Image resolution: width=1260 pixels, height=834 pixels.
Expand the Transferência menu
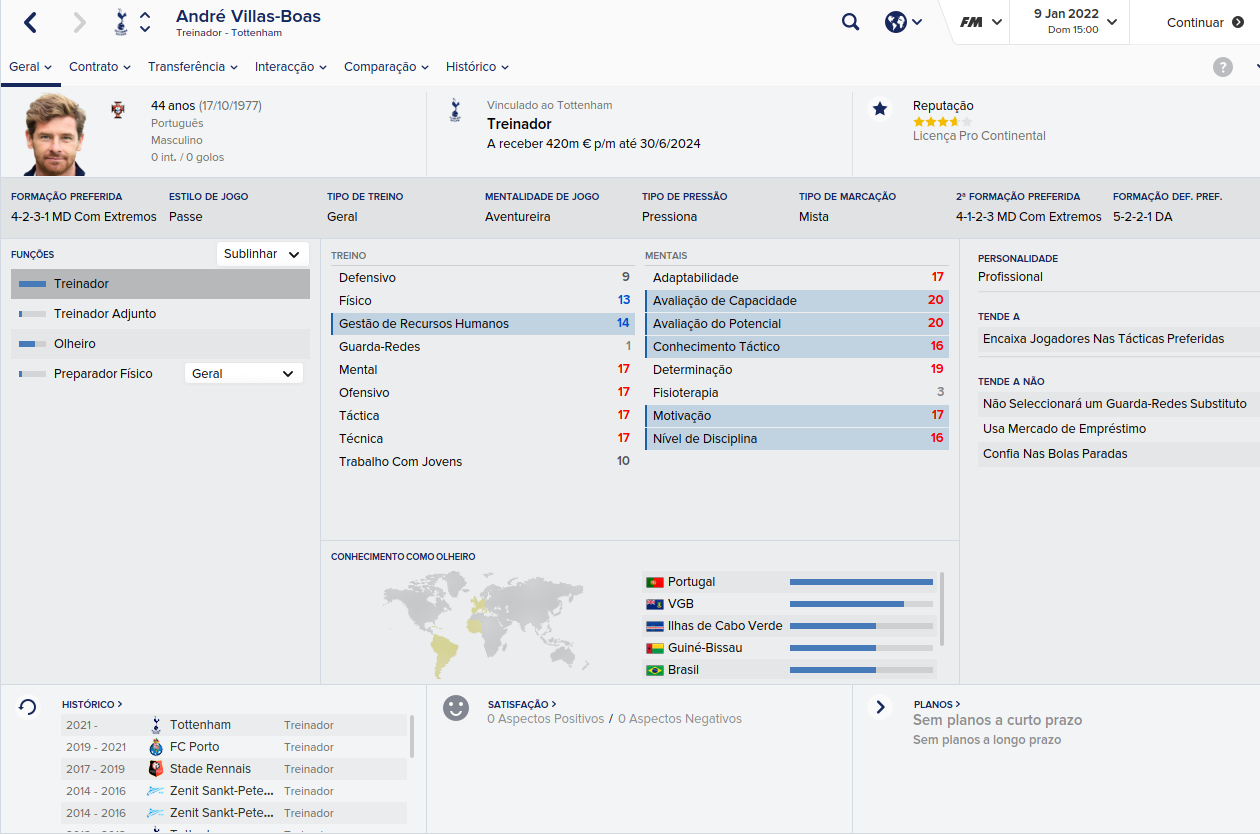pyautogui.click(x=193, y=67)
